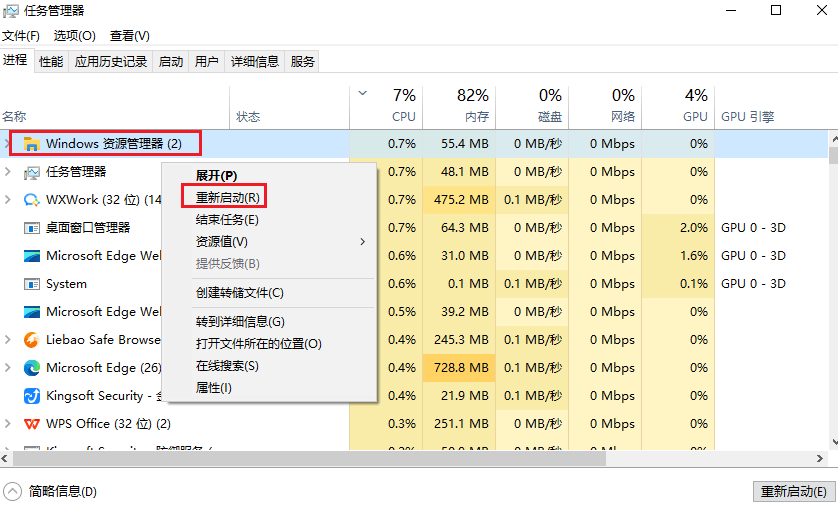The image size is (838, 507).
Task: Switch to the 用户 tab
Action: (x=206, y=61)
